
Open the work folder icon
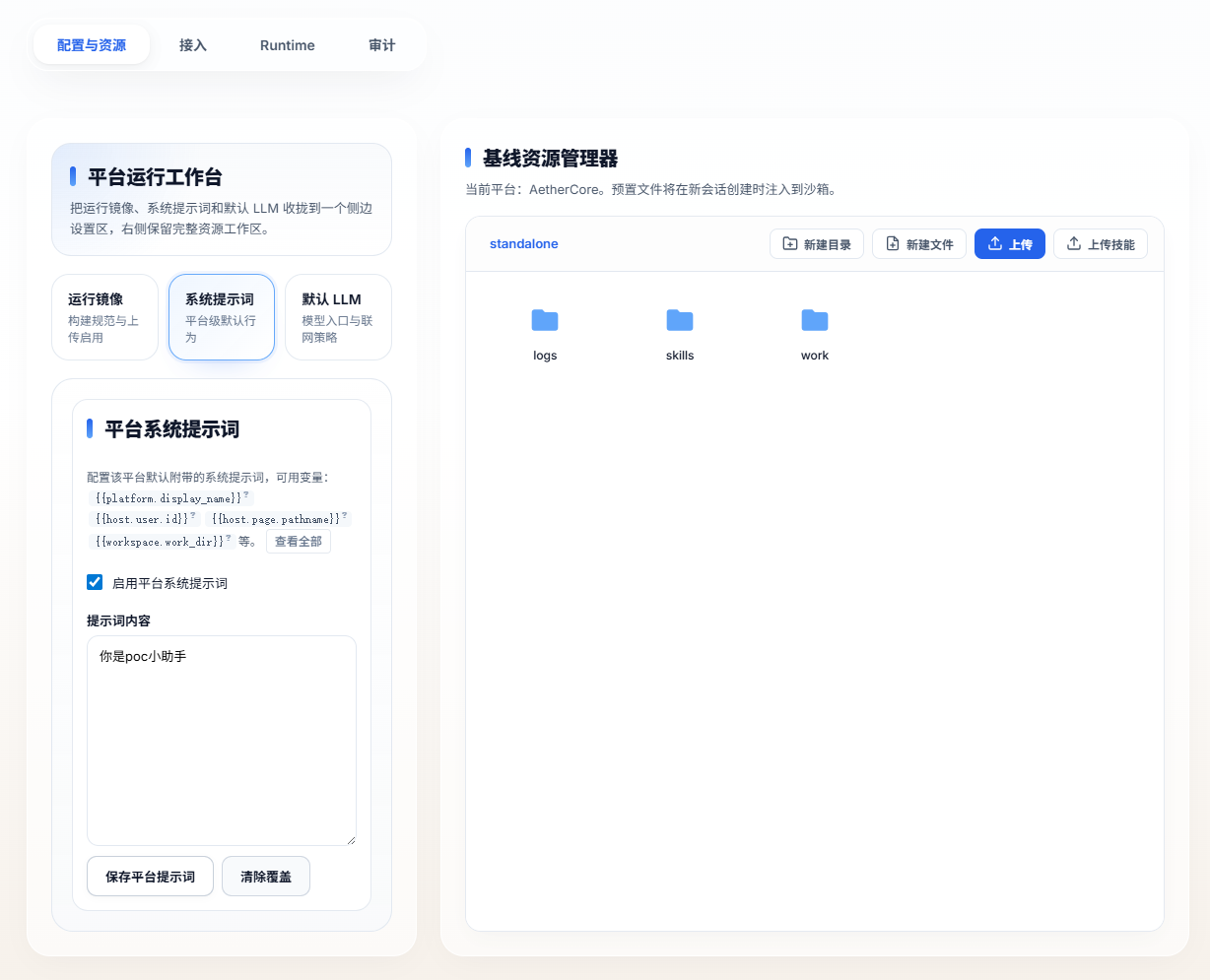click(x=815, y=320)
